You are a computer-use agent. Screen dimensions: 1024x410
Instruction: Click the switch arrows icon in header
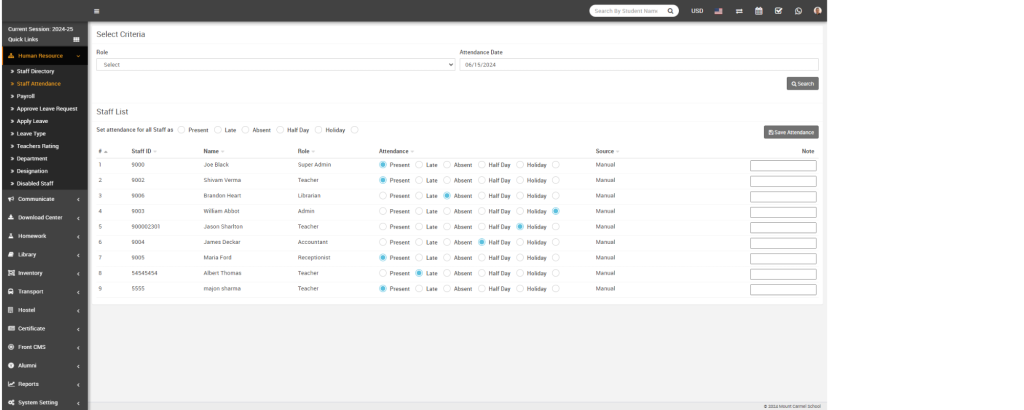point(739,11)
